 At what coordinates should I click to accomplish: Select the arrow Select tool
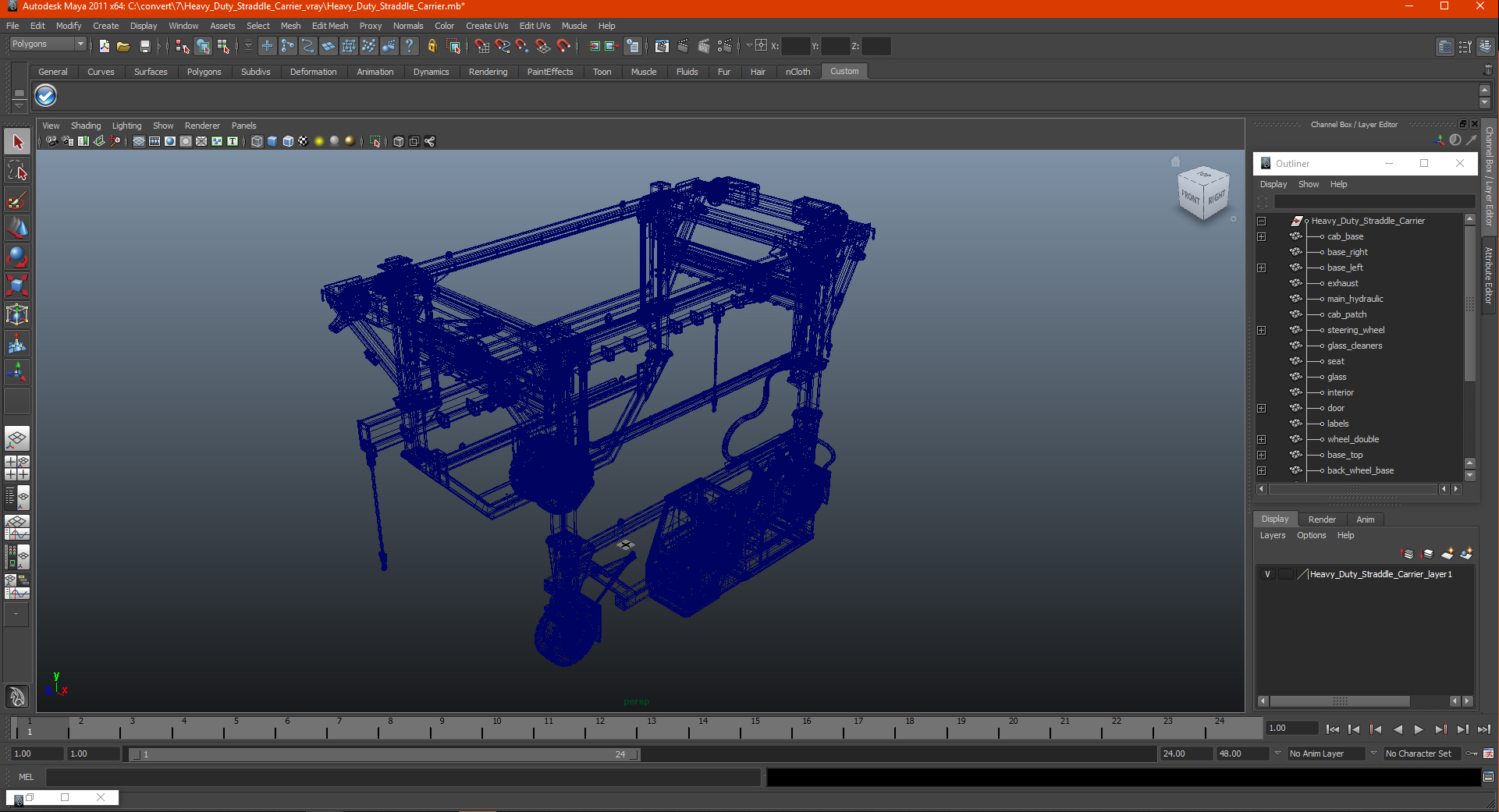(17, 142)
